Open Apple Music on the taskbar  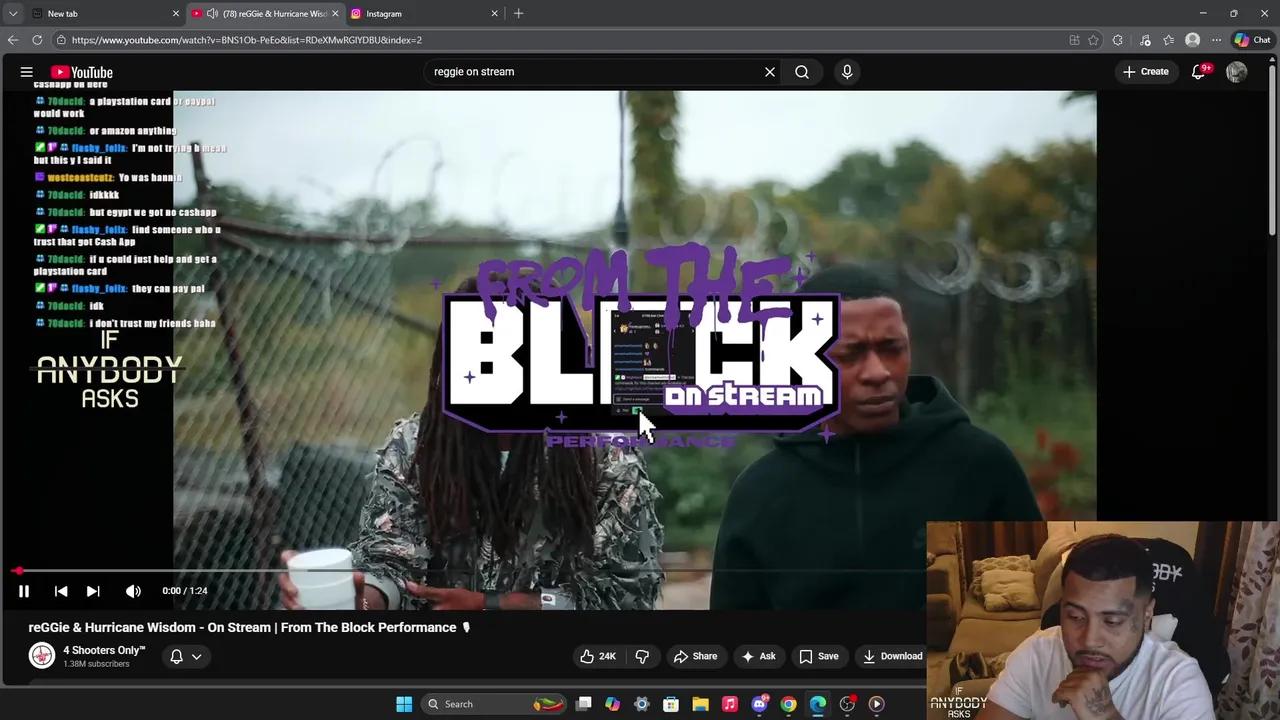click(x=730, y=704)
